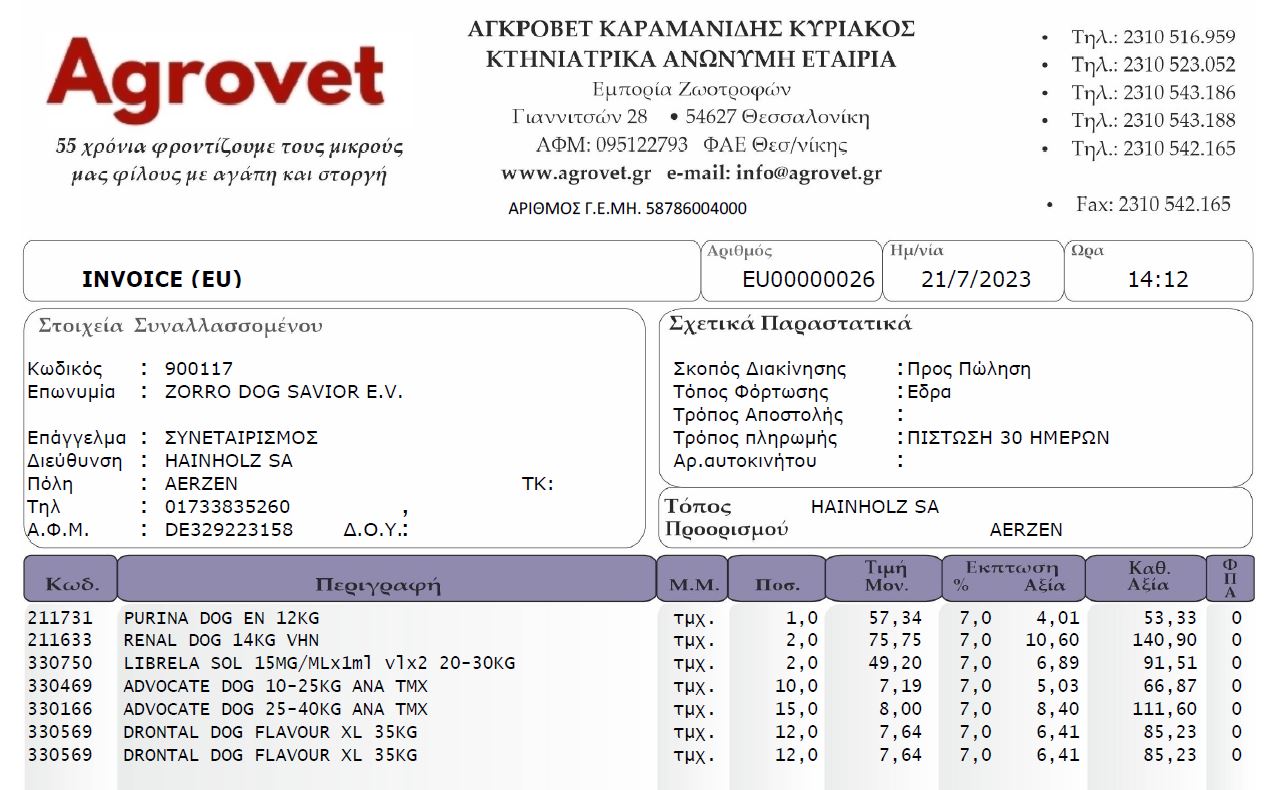Click the Ποσ. column header

(776, 578)
